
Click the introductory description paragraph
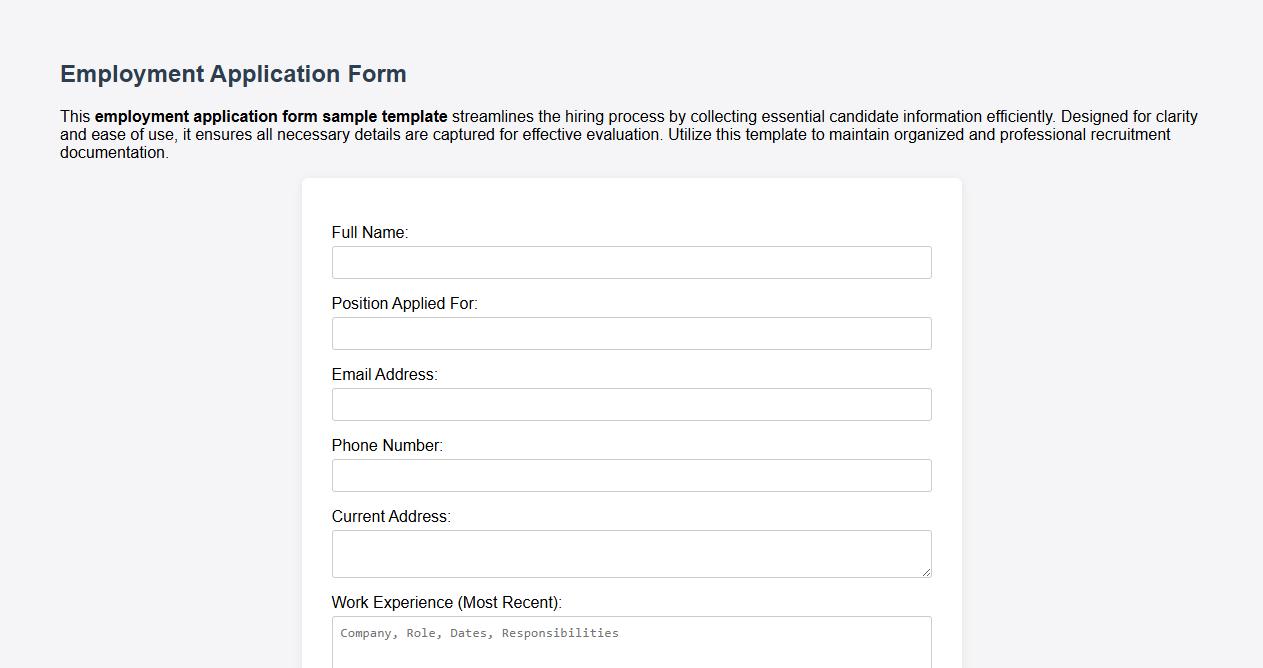tap(628, 134)
